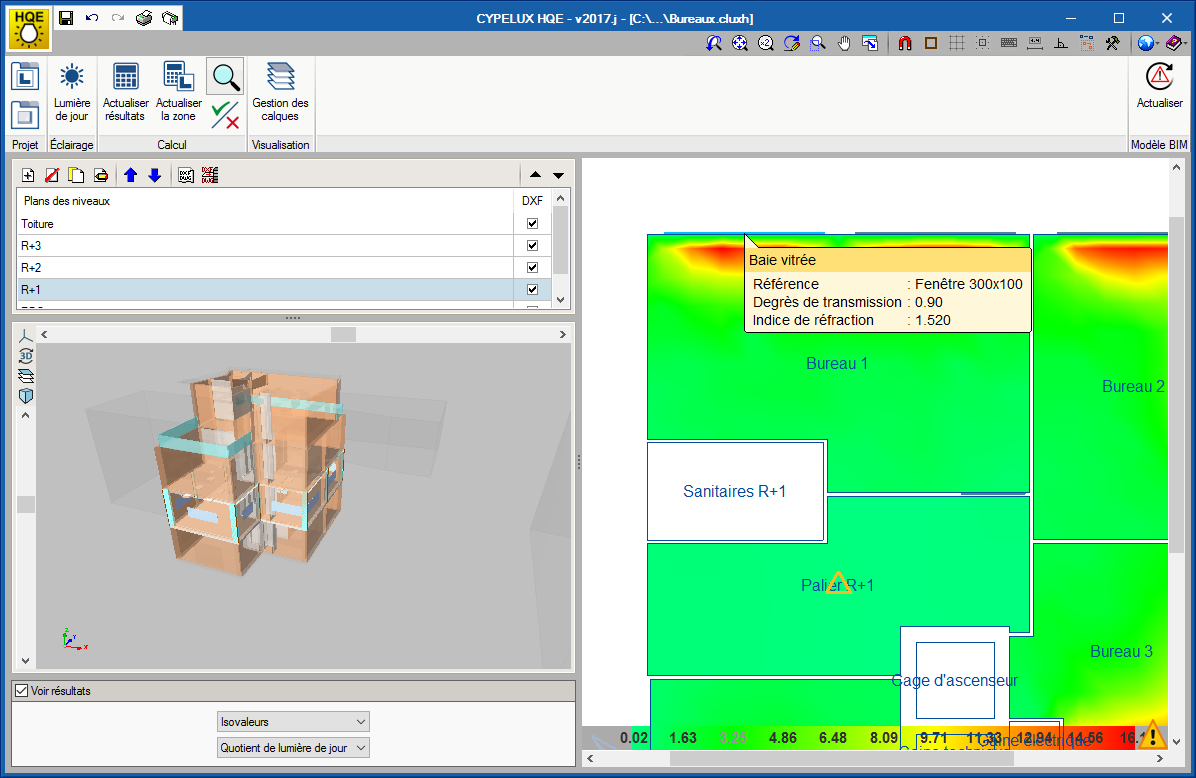Save the project with the floppy disk icon
The height and width of the screenshot is (778, 1196).
66,18
